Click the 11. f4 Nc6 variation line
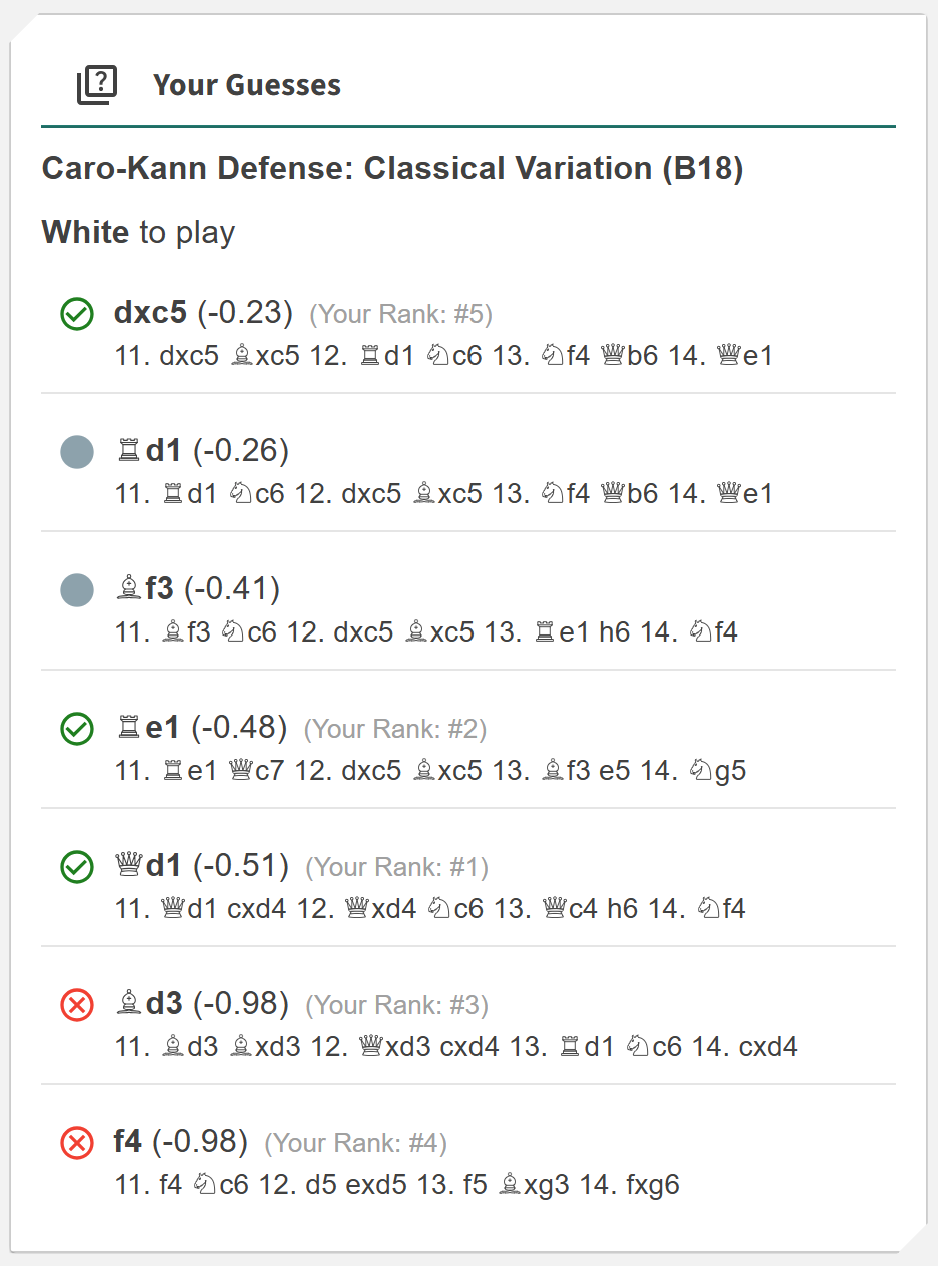Screen dimensions: 938x1266 [x=397, y=1186]
